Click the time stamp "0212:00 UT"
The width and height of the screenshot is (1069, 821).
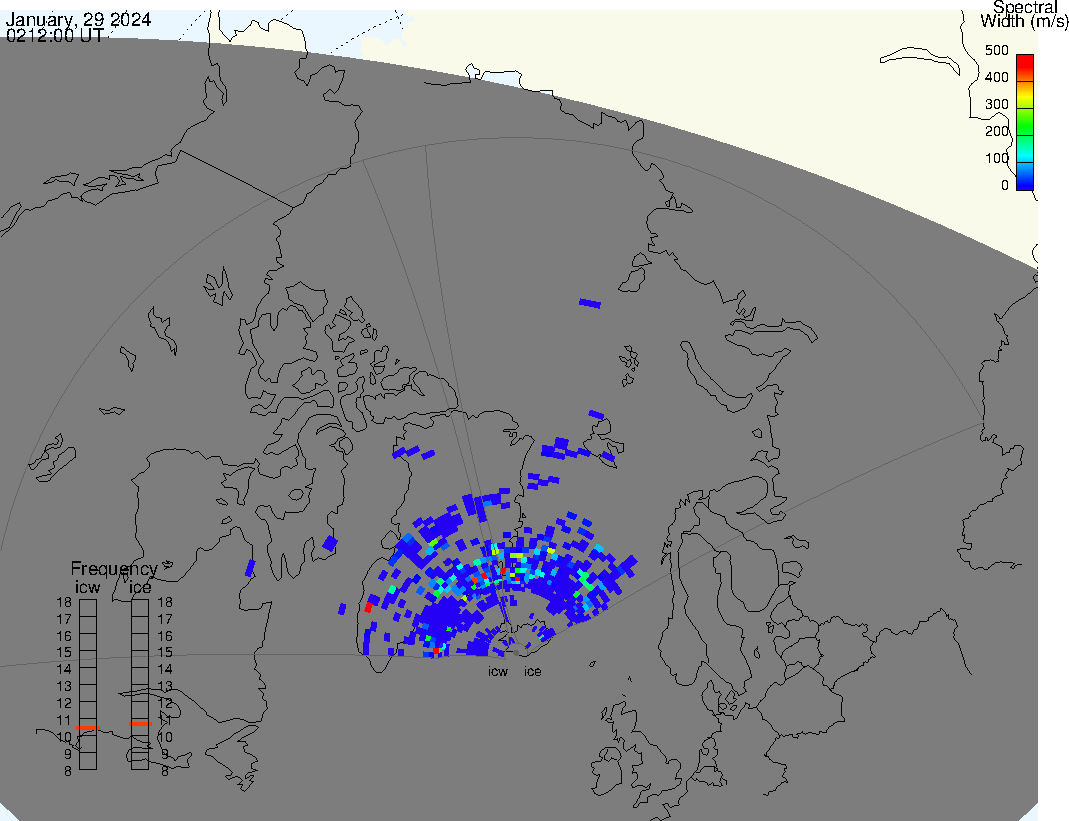coord(55,35)
